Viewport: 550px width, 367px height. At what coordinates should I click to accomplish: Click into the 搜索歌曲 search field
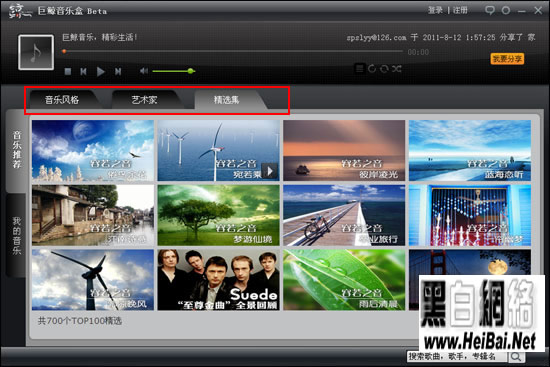[457, 356]
